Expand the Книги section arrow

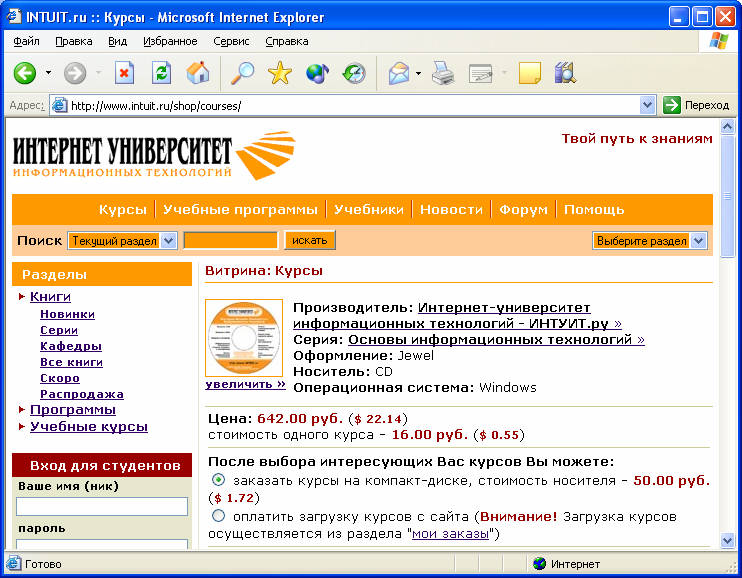click(x=22, y=297)
